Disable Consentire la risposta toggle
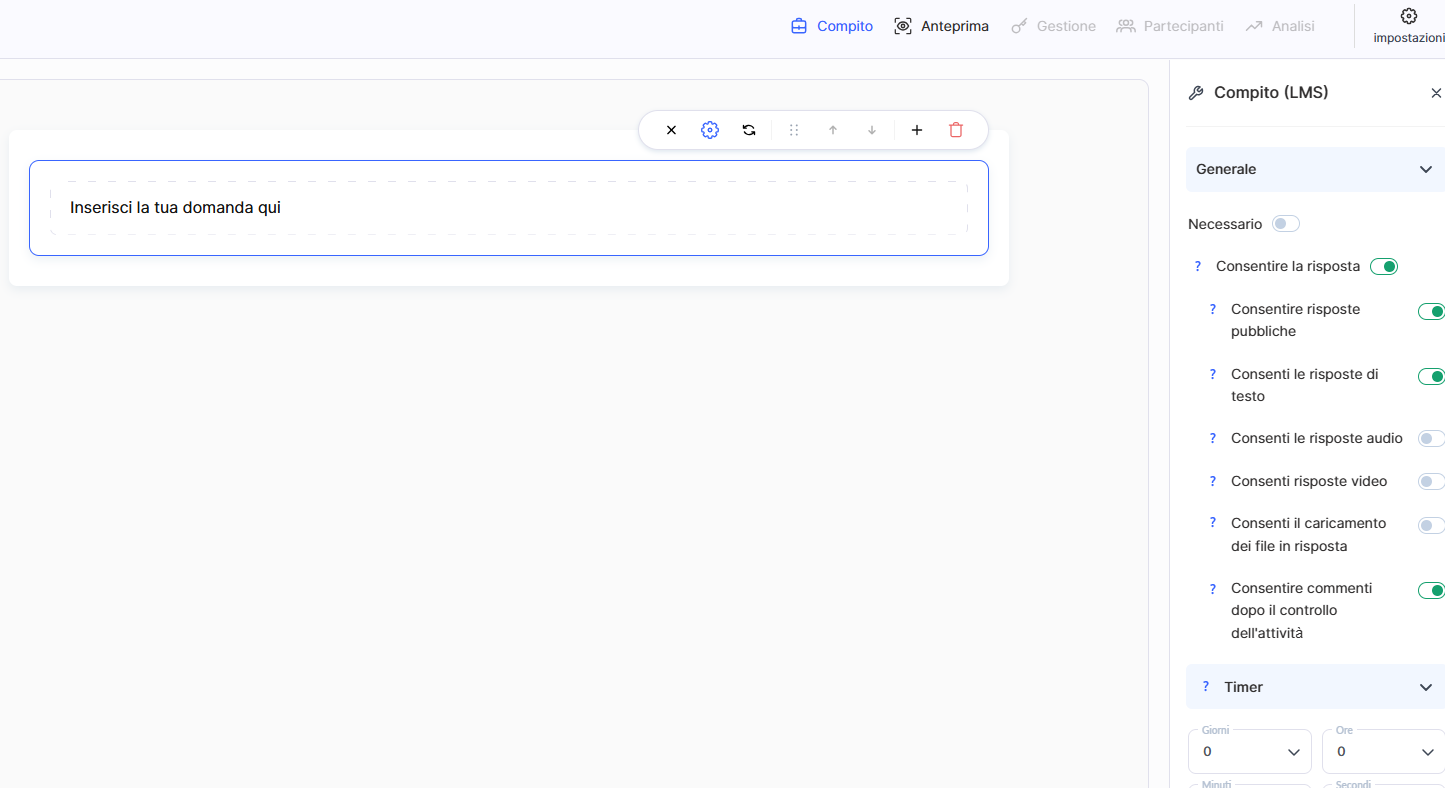This screenshot has height=788, width=1445. [1383, 266]
